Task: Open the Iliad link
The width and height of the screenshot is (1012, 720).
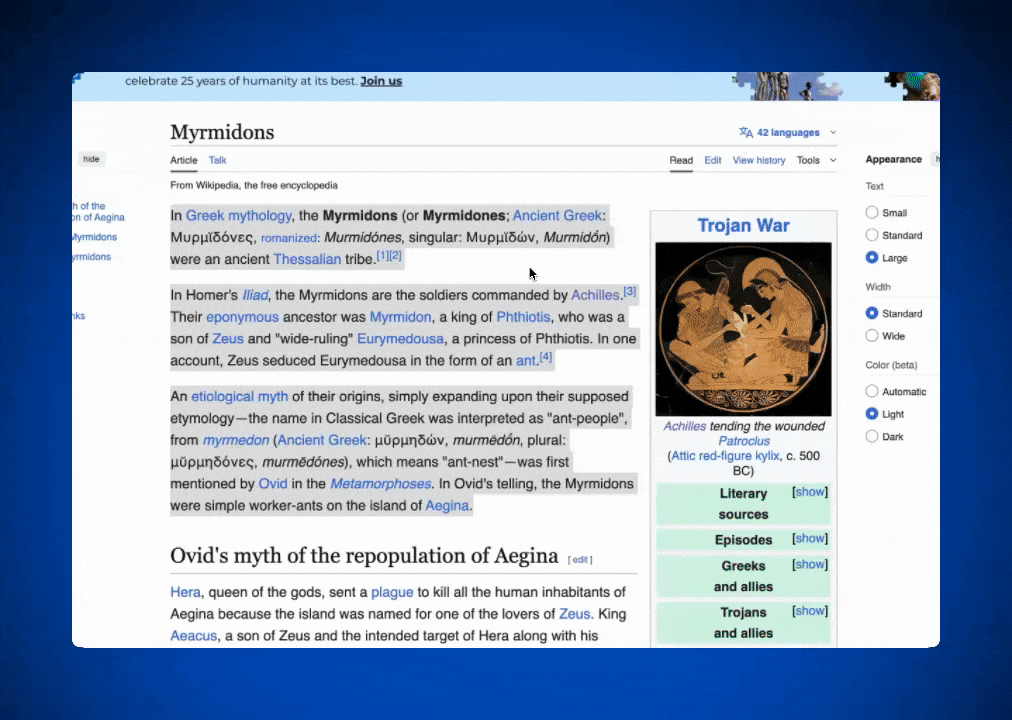Action: (x=255, y=295)
